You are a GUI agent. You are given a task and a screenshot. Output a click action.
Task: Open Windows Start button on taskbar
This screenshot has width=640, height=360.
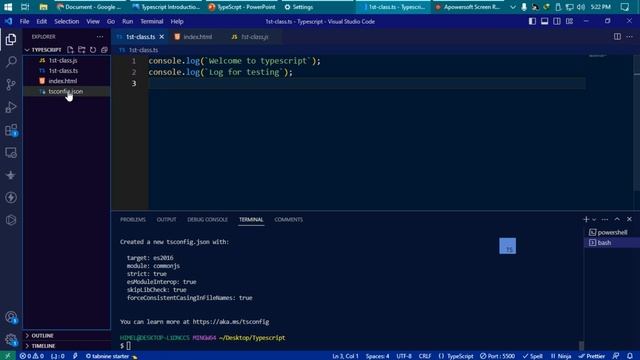[8, 7]
